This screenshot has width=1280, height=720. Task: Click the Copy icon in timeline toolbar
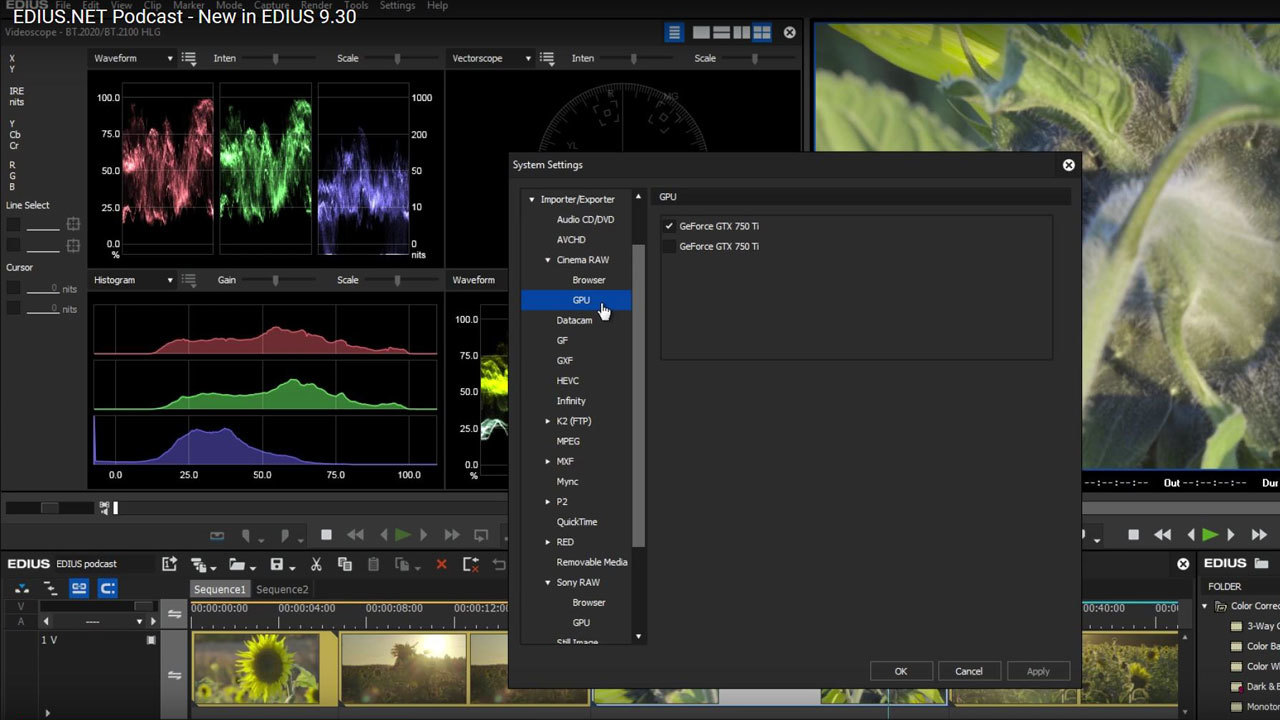click(344, 564)
